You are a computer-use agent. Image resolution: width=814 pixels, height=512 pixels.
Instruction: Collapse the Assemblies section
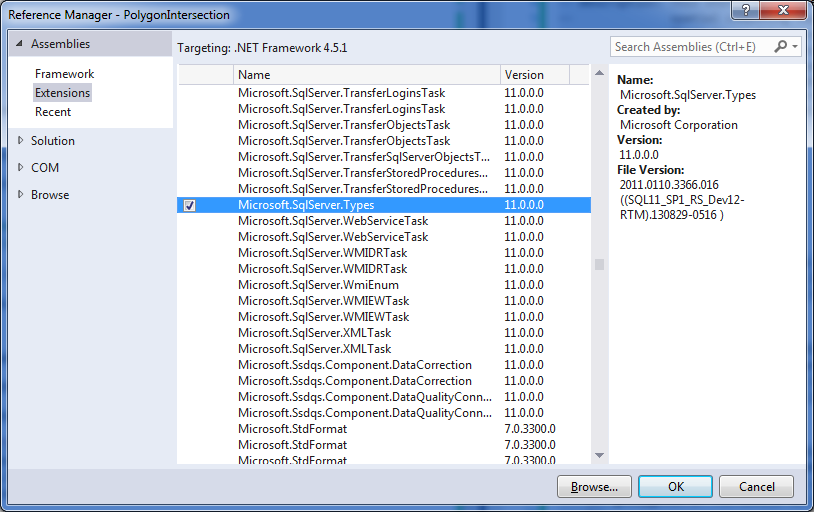click(x=19, y=44)
